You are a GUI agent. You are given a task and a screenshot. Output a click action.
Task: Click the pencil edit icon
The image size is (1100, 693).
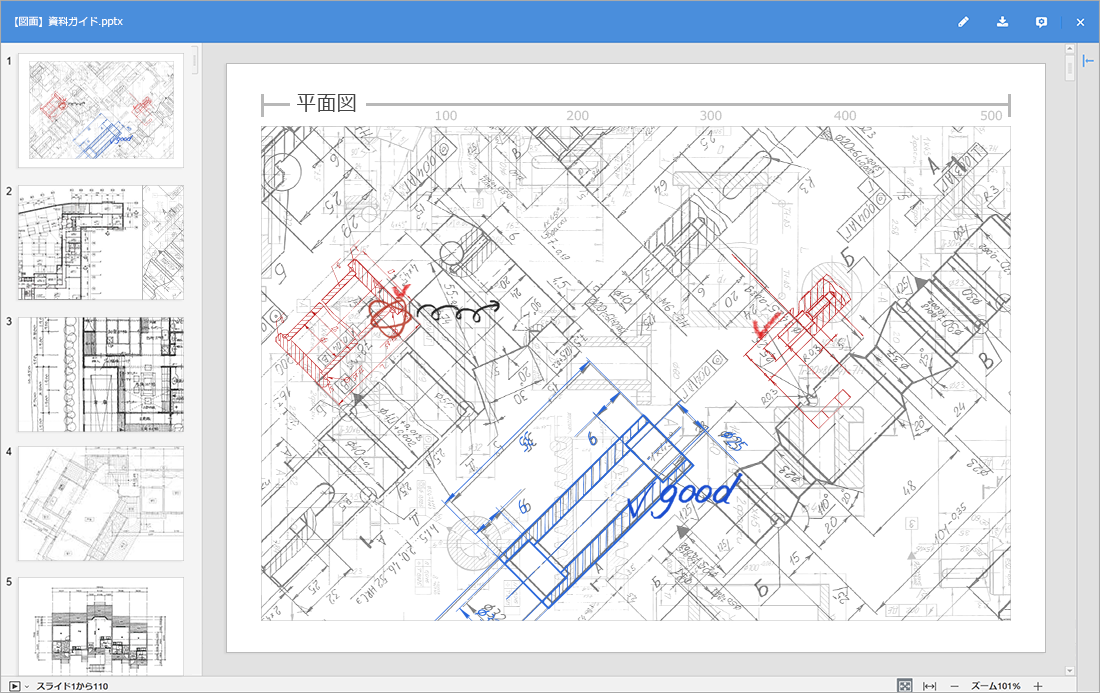[963, 22]
